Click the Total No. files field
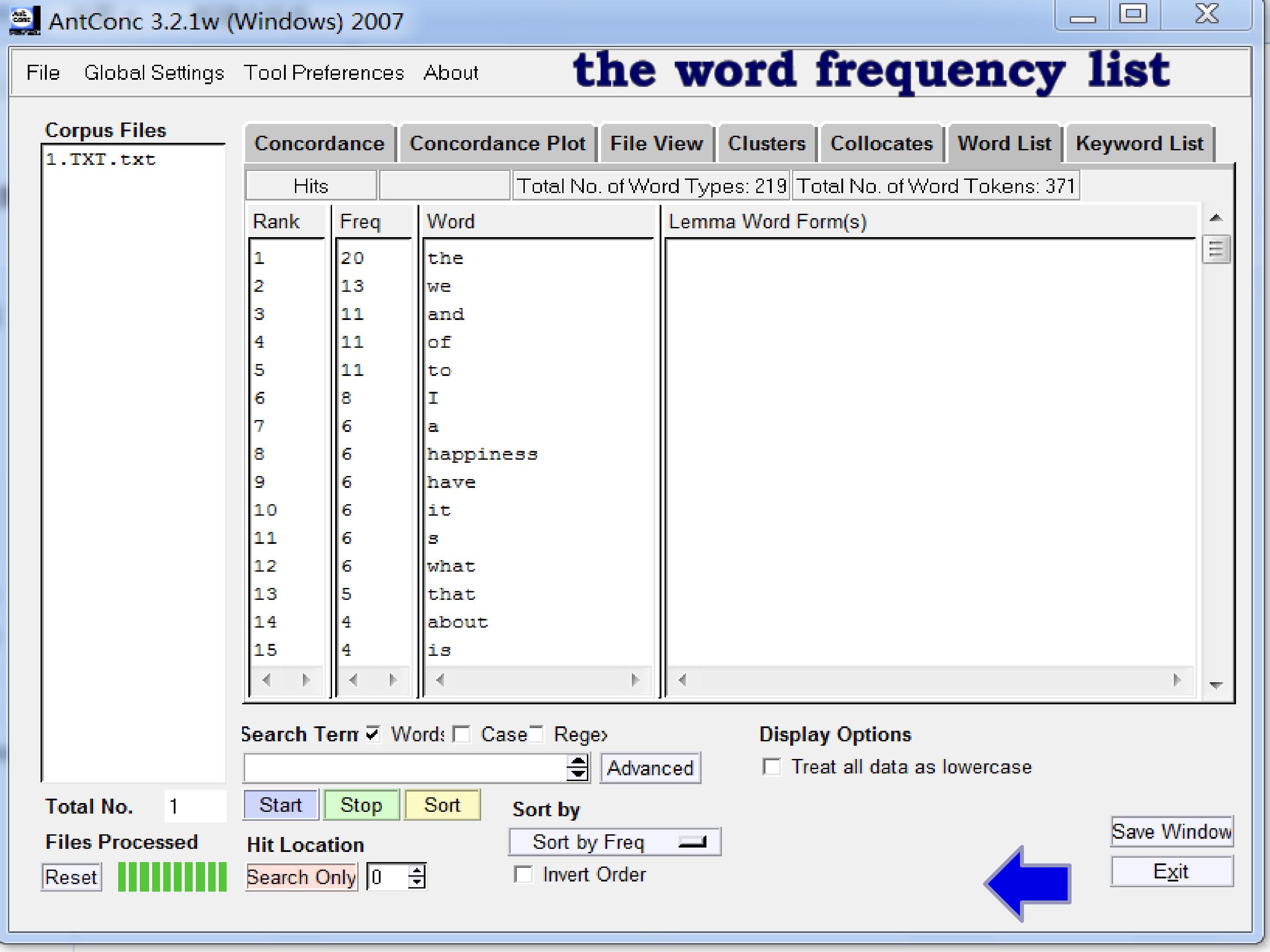Screen dimensions: 1270x952 point(194,806)
